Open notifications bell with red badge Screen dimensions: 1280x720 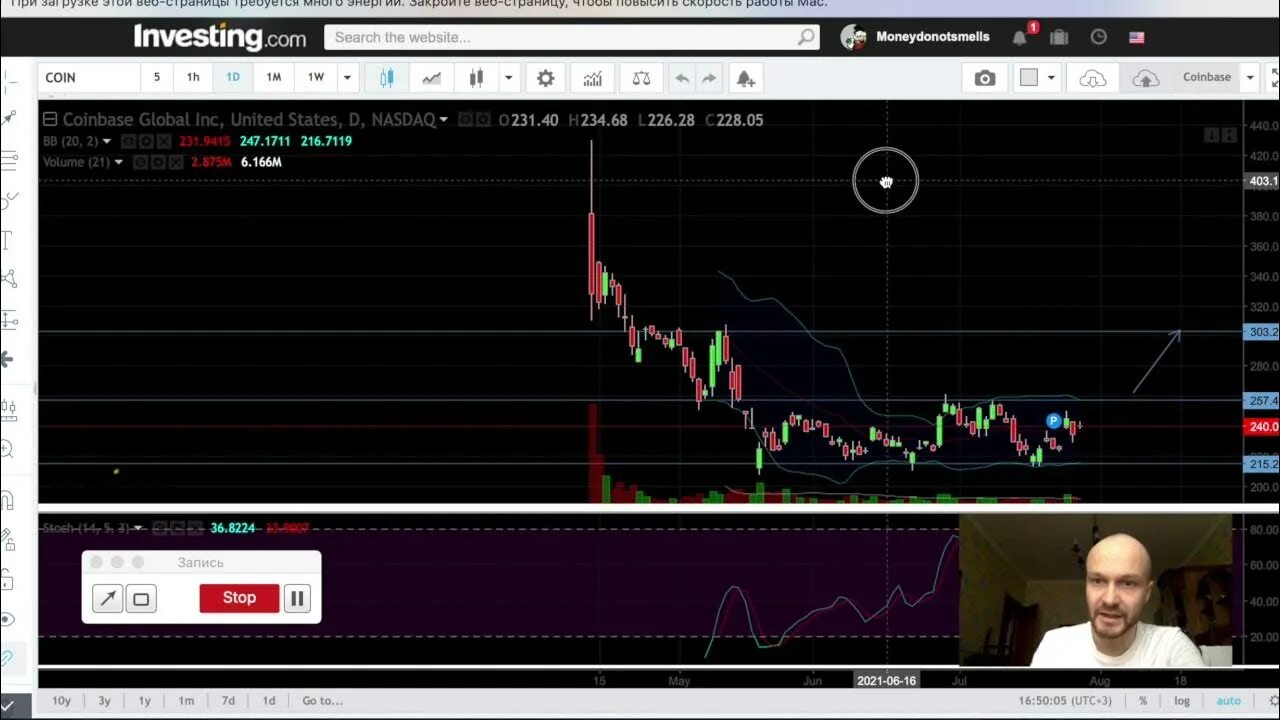(x=1020, y=37)
